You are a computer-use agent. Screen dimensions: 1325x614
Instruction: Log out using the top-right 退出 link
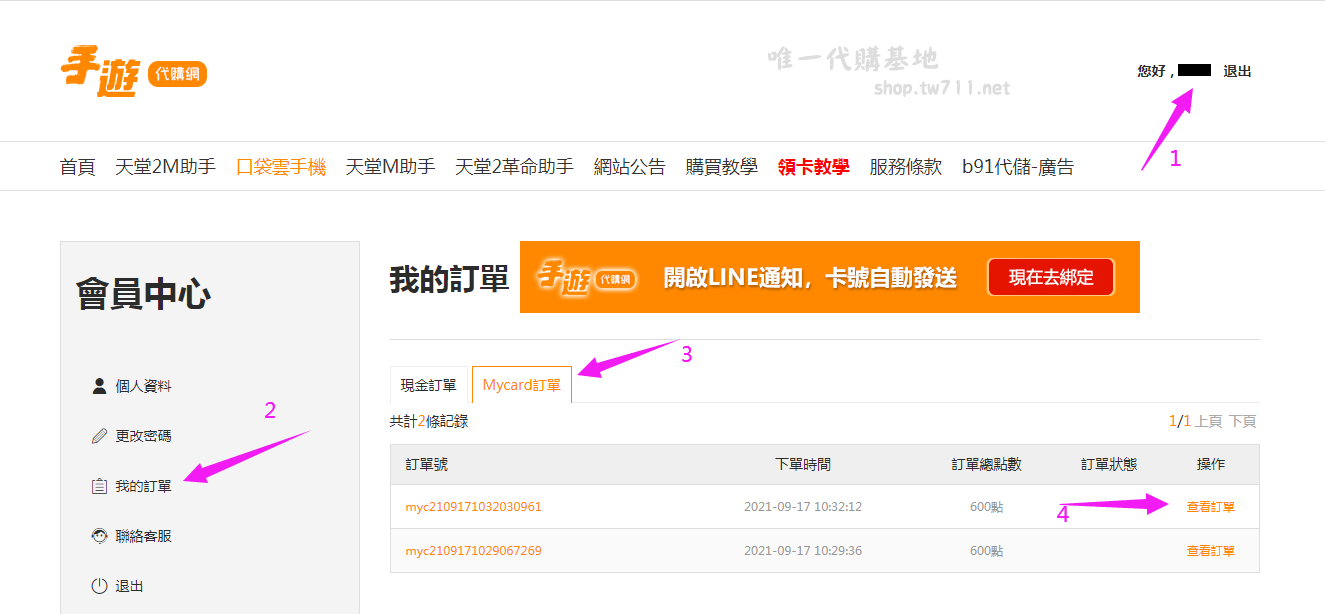click(x=1237, y=71)
